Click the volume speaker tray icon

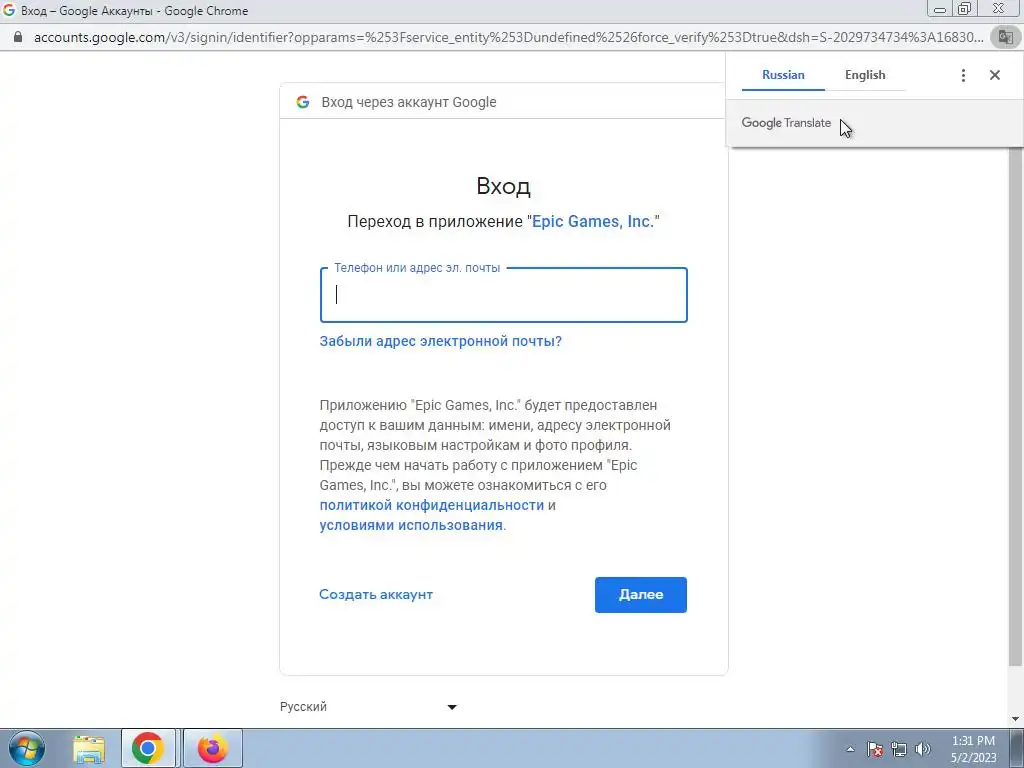[923, 749]
